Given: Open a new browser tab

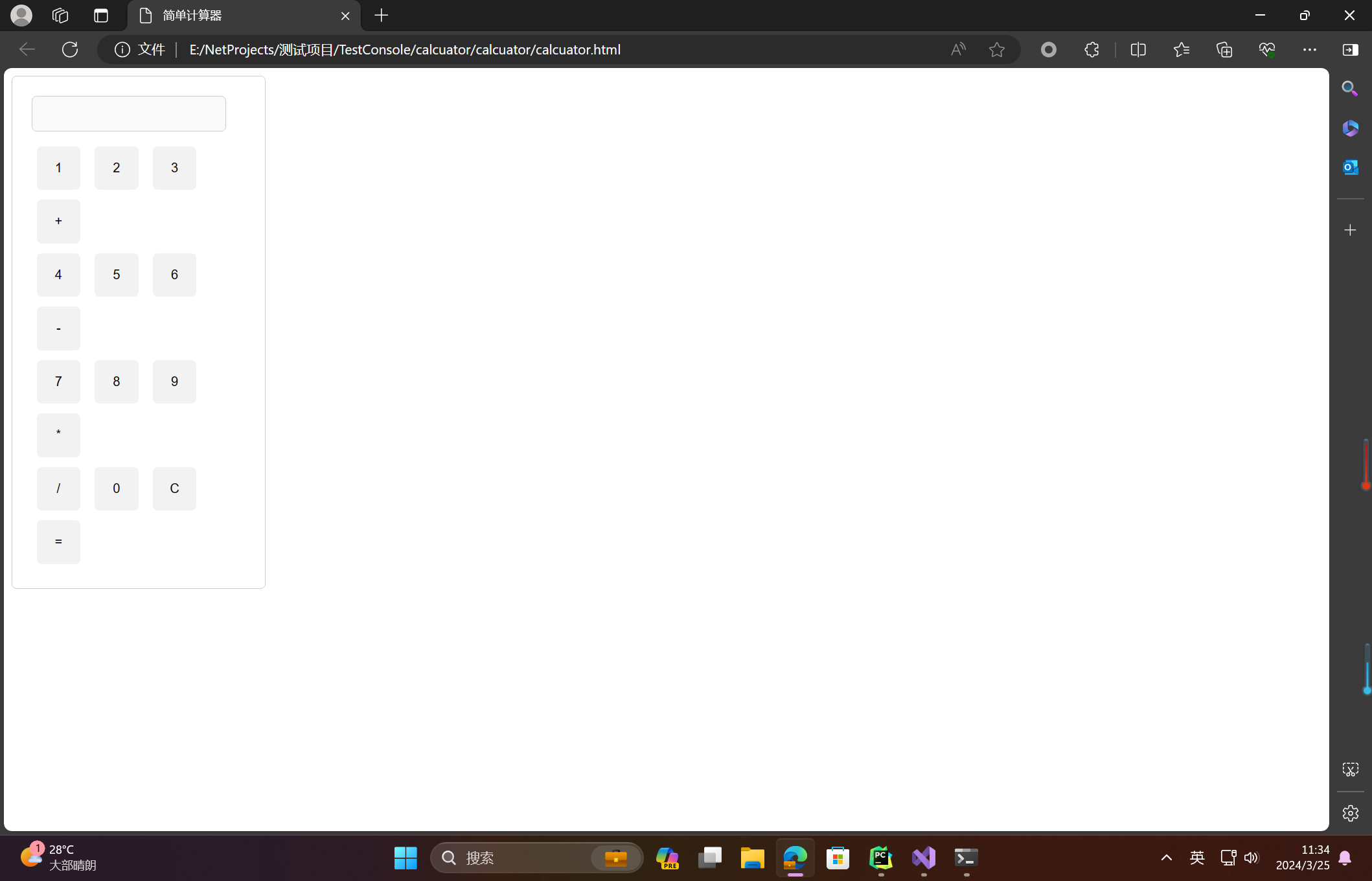Looking at the screenshot, I should pos(382,16).
